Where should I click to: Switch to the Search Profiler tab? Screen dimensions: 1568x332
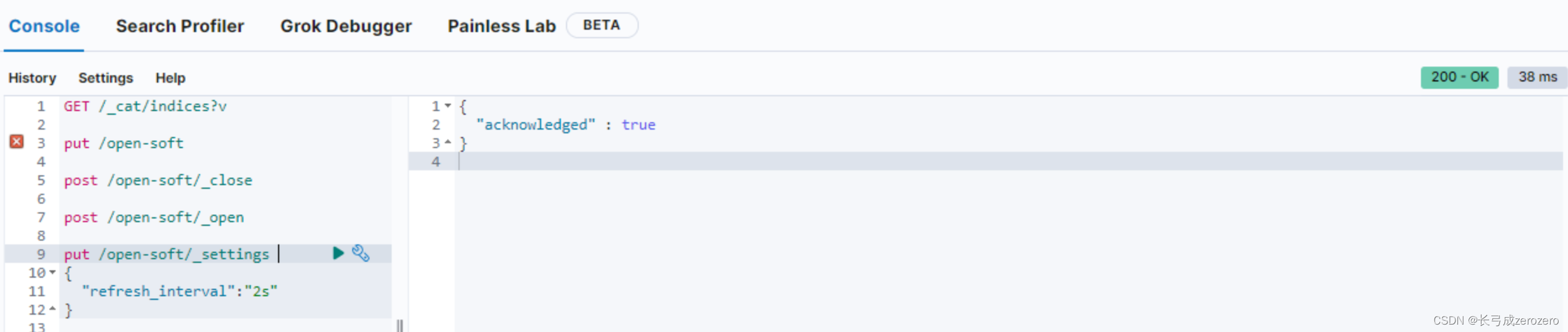coord(180,26)
